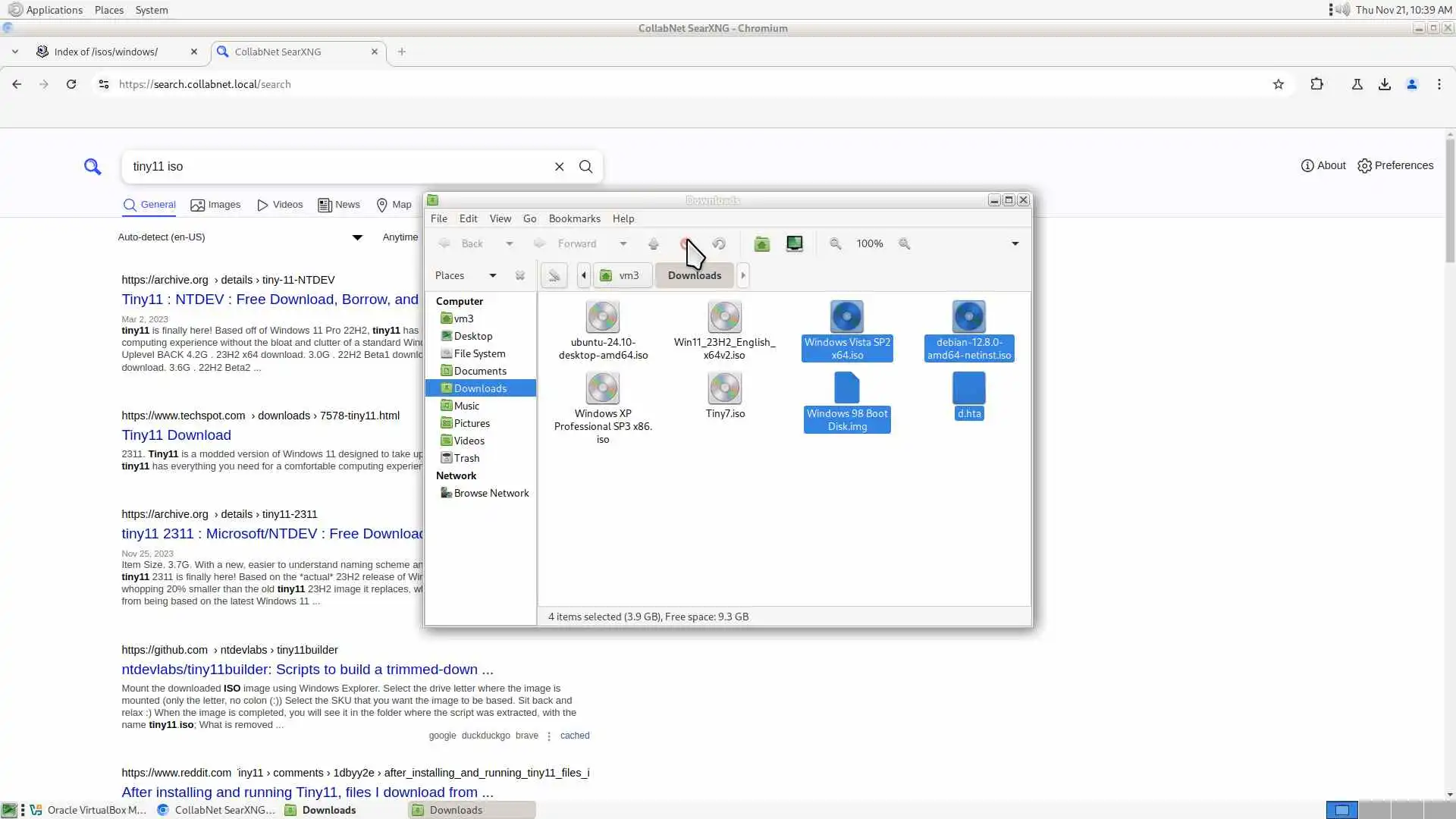Viewport: 1456px width, 819px height.
Task: Open the Tiny11 Download link
Action: point(176,435)
